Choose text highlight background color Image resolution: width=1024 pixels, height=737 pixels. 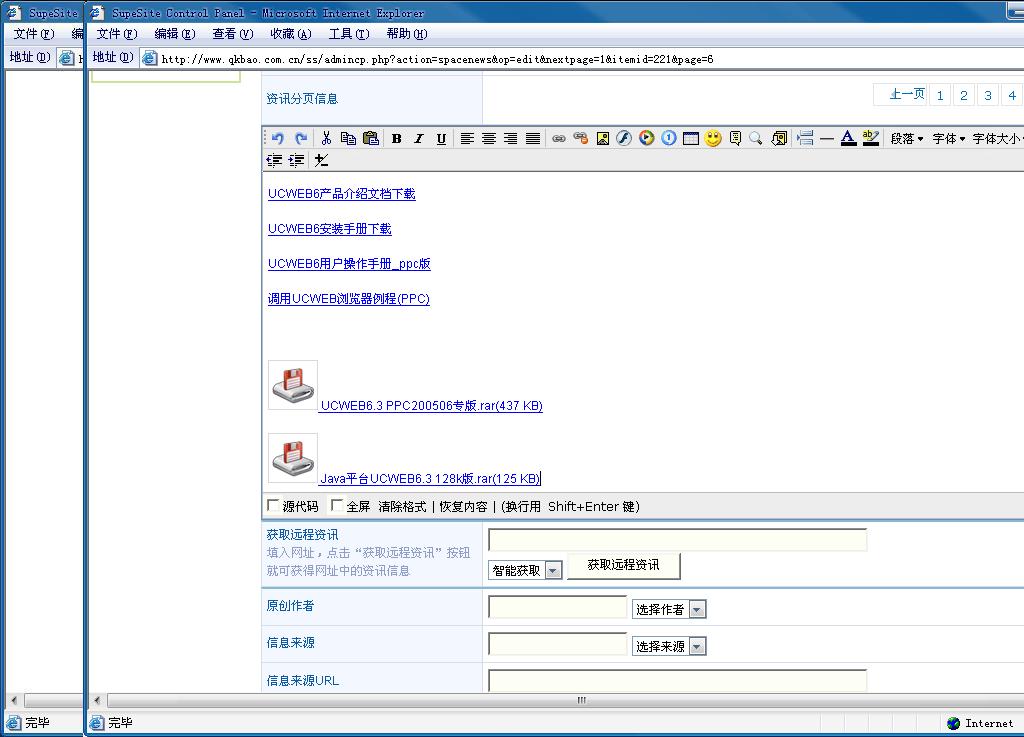pos(871,138)
